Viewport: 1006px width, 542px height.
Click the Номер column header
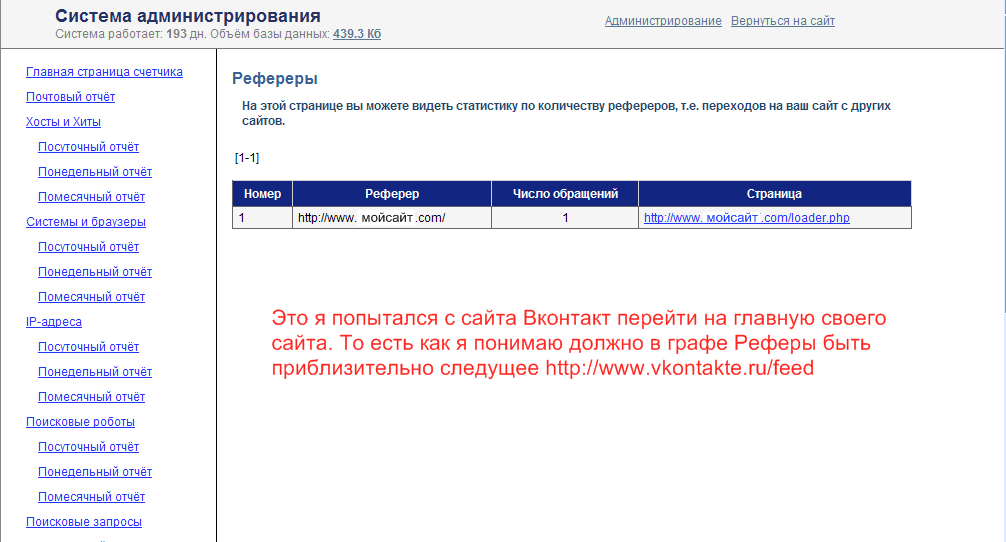click(x=262, y=194)
